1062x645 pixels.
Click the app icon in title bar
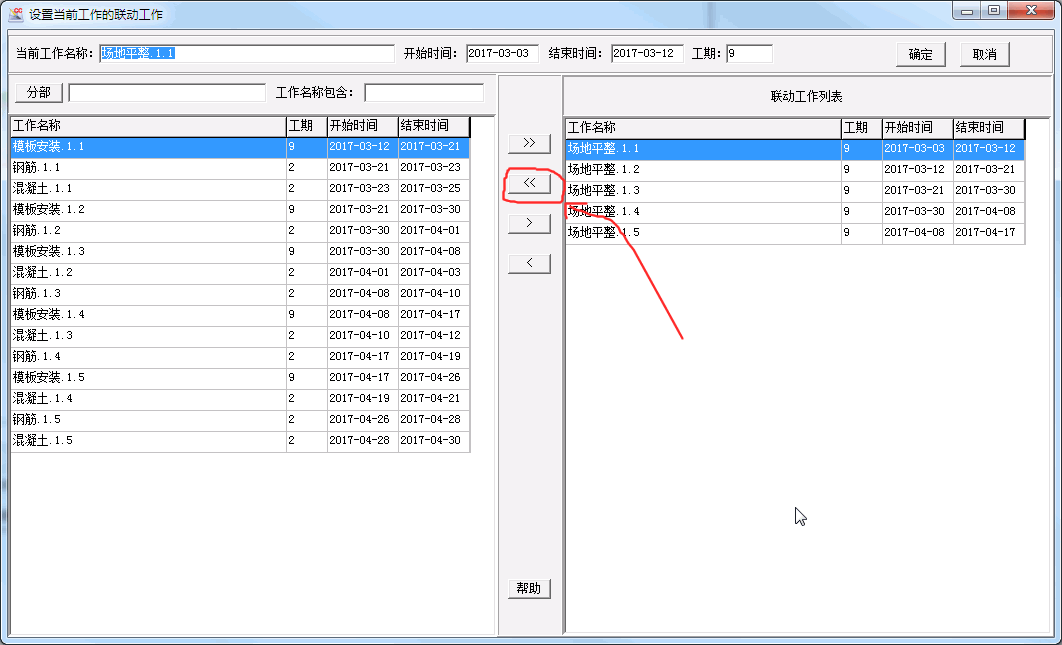click(x=16, y=14)
